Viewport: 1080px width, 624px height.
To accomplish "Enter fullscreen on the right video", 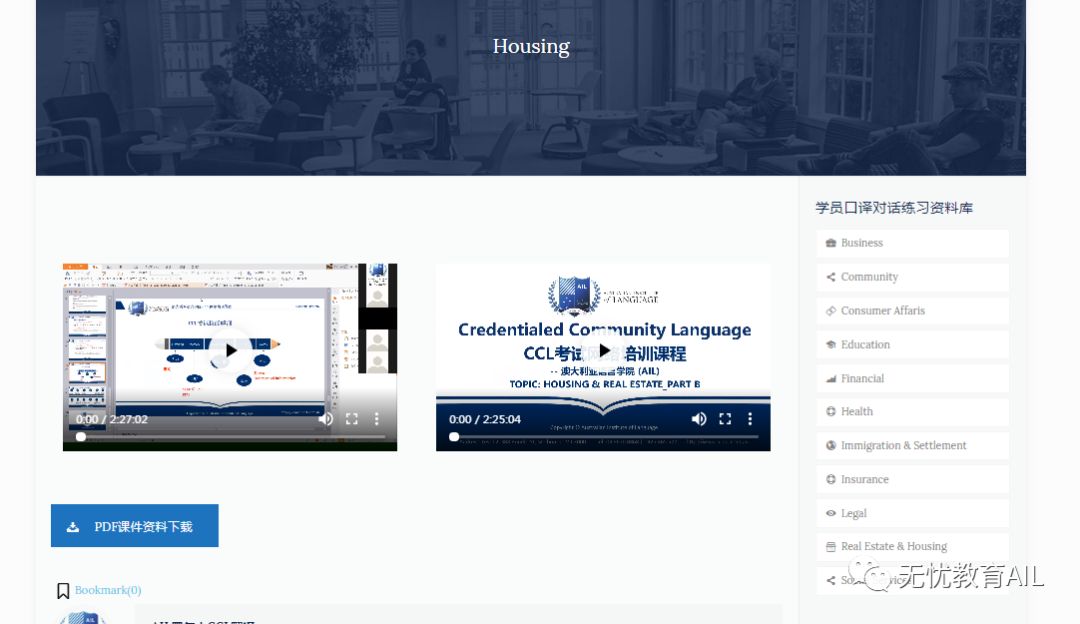I will tap(725, 419).
